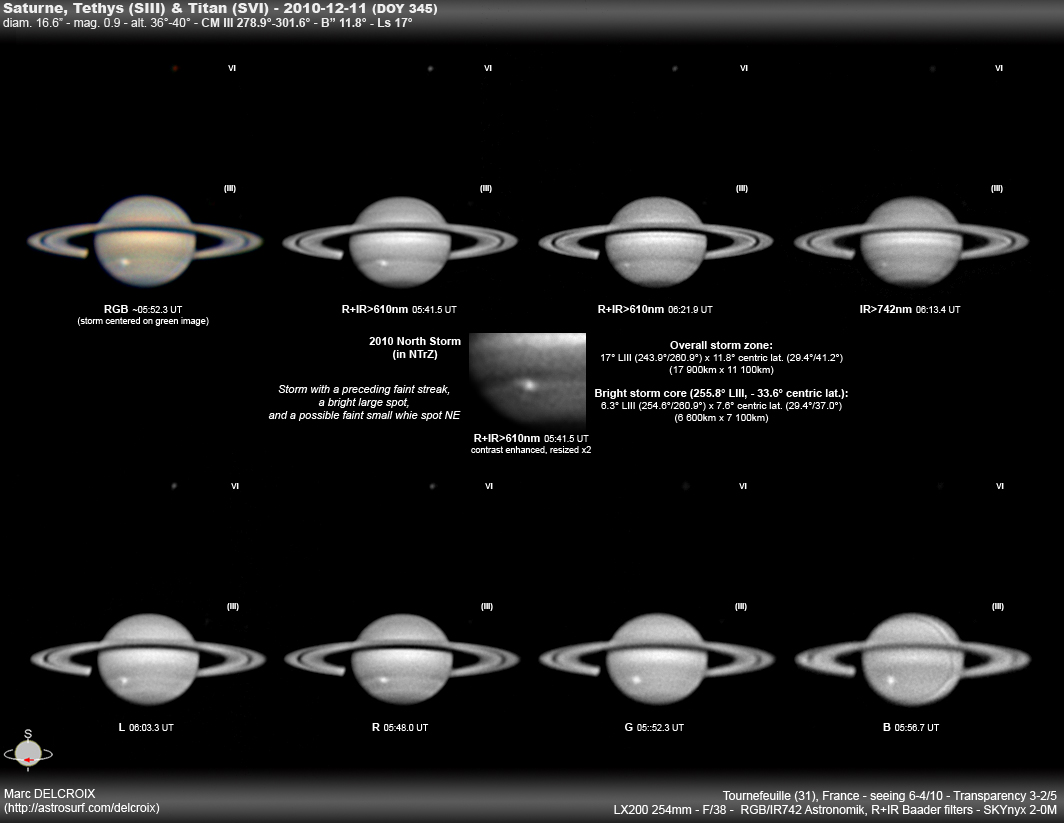This screenshot has height=823, width=1064.
Task: Click the "Bright storm core" heading line
Action: pyautogui.click(x=721, y=394)
